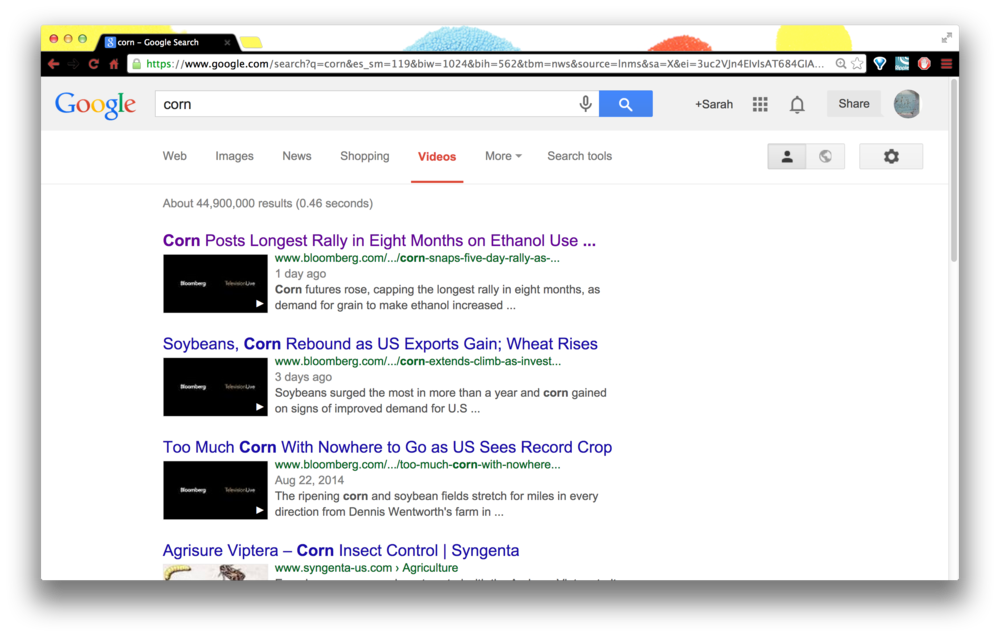Click the About 44,900,000 results text
The height and width of the screenshot is (637, 1000).
click(x=268, y=203)
